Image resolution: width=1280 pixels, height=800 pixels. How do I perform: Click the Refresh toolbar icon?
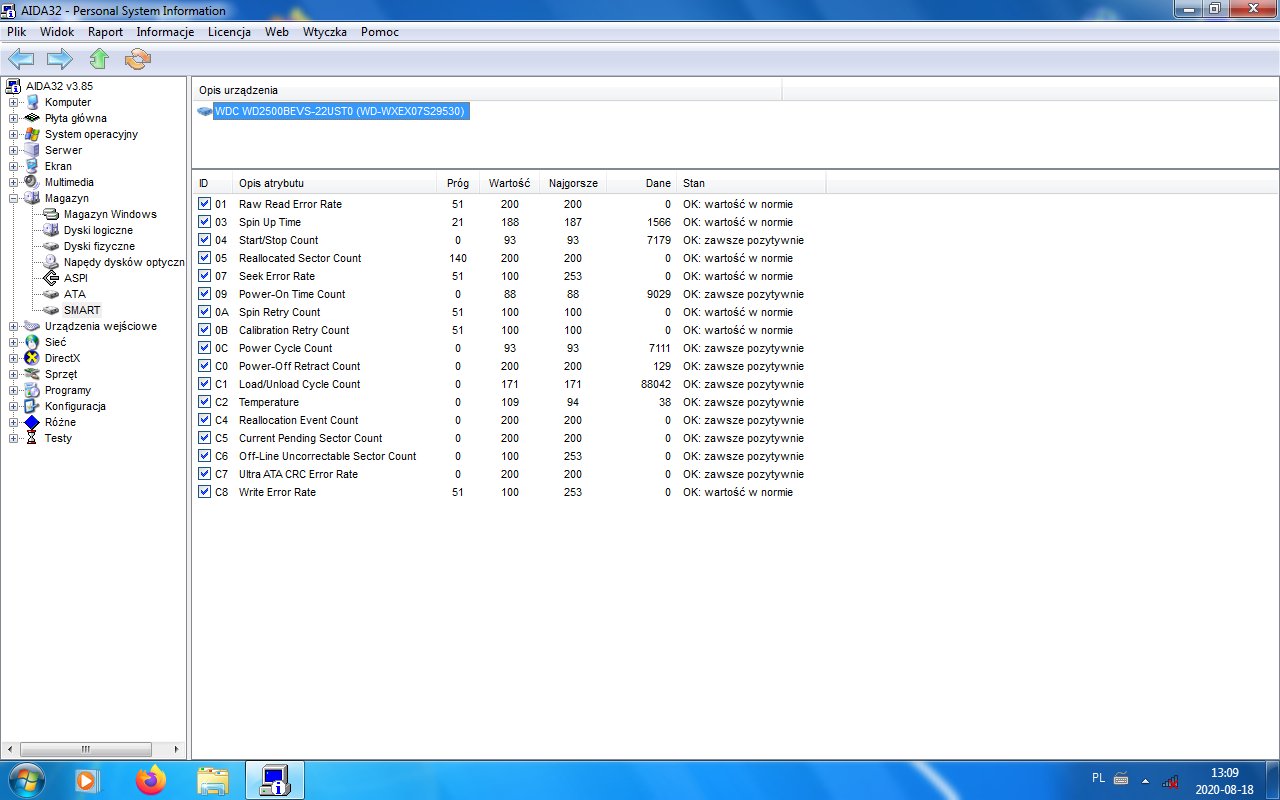coord(138,59)
